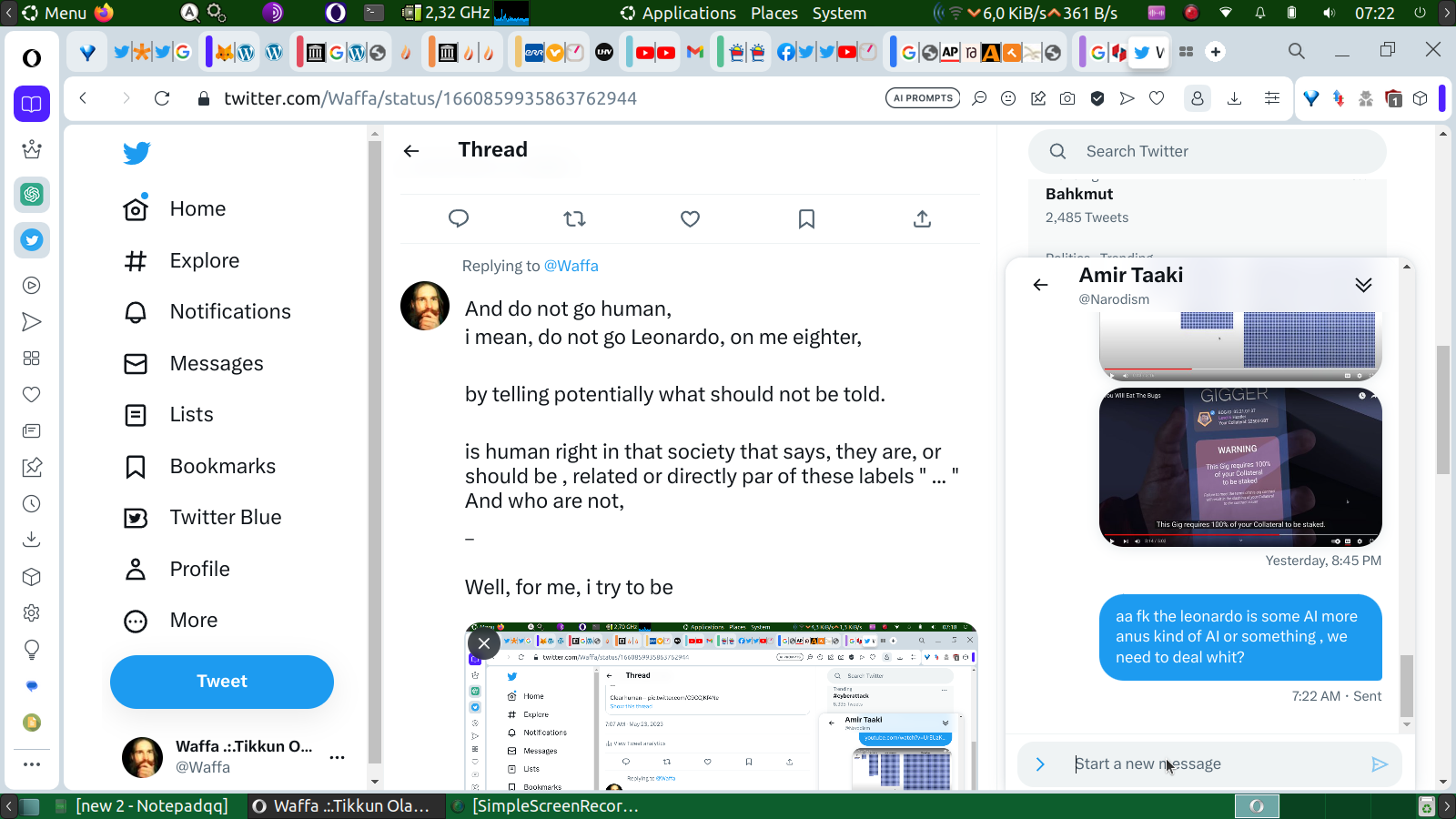
Task: Open the @Waffa reply link
Action: point(571,266)
